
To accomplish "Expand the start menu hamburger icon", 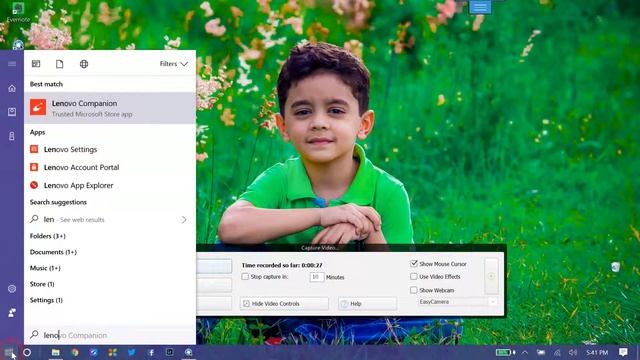I will tap(12, 64).
